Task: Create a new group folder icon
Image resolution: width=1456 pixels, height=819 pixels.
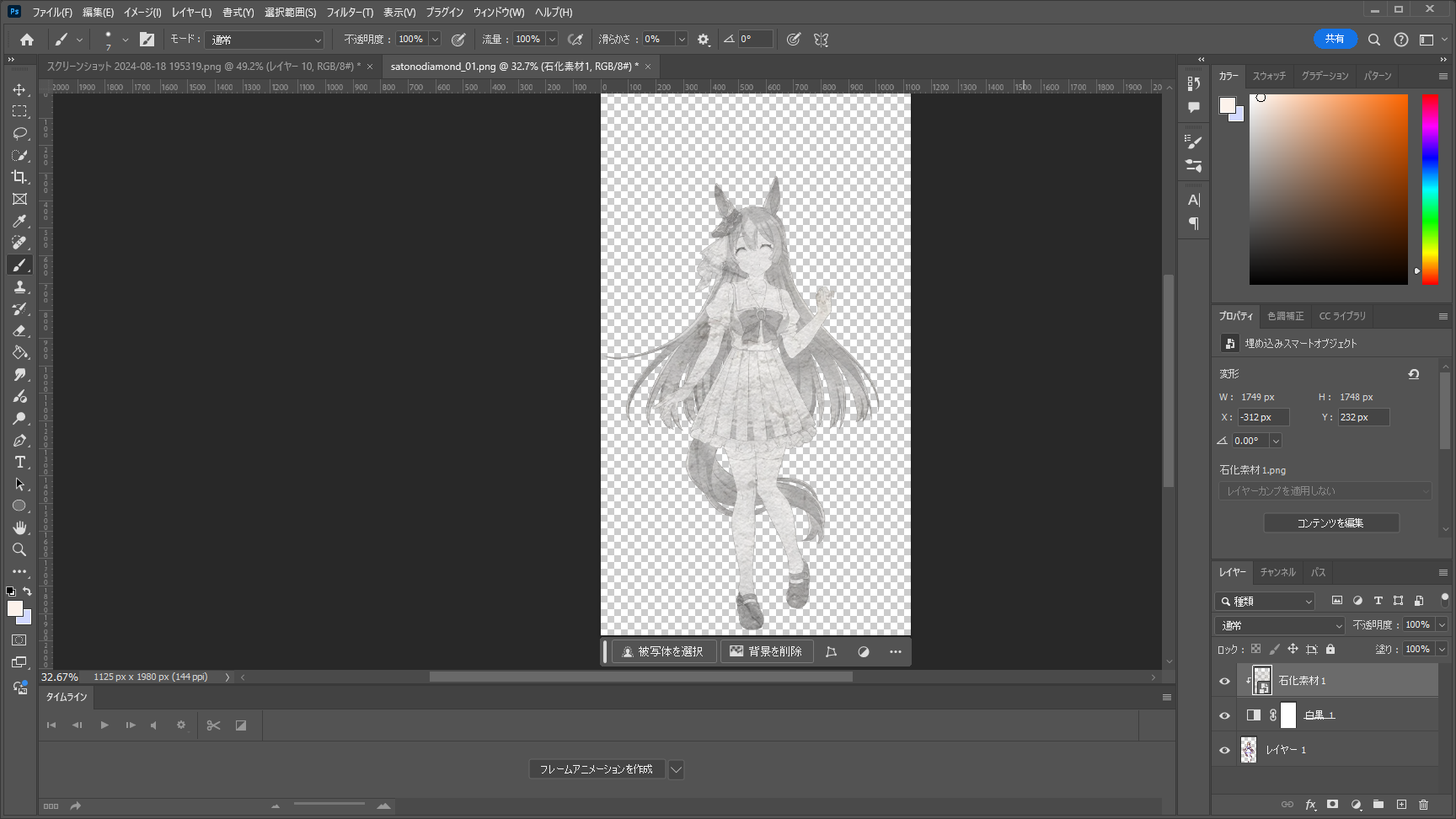Action: pyautogui.click(x=1378, y=805)
